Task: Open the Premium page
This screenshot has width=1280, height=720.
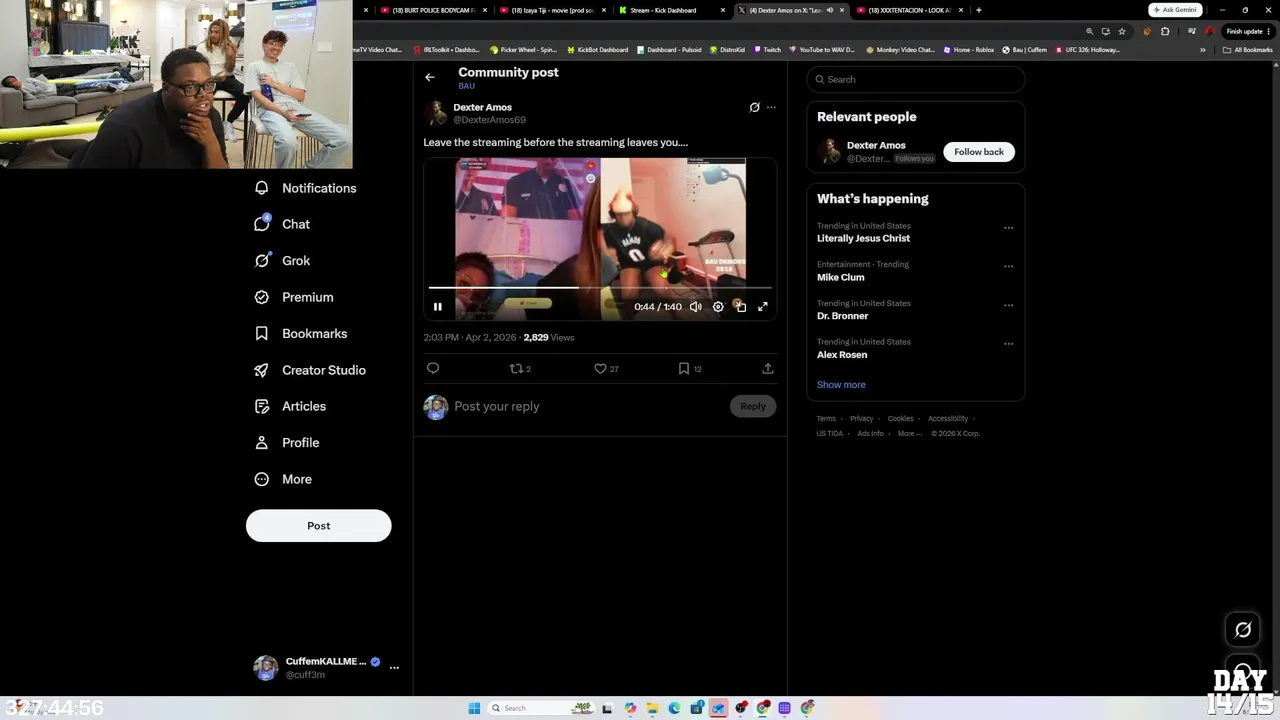Action: click(x=294, y=297)
